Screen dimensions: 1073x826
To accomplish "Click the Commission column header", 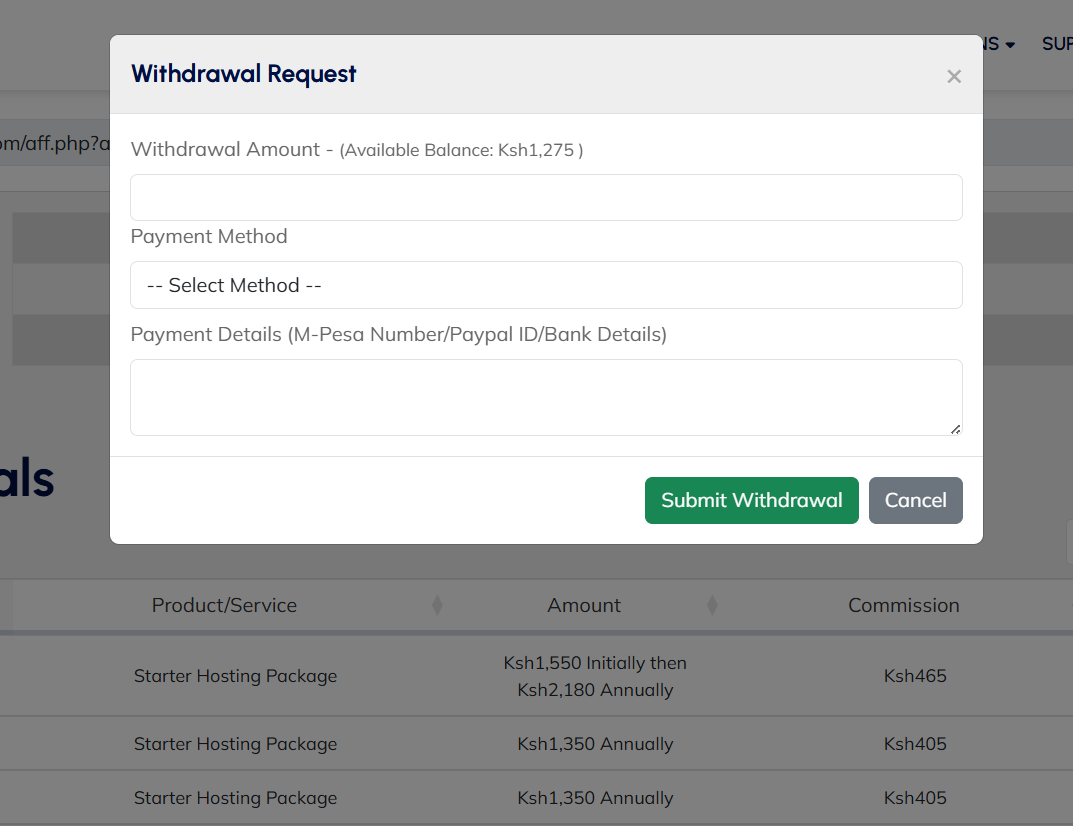I will click(x=903, y=605).
